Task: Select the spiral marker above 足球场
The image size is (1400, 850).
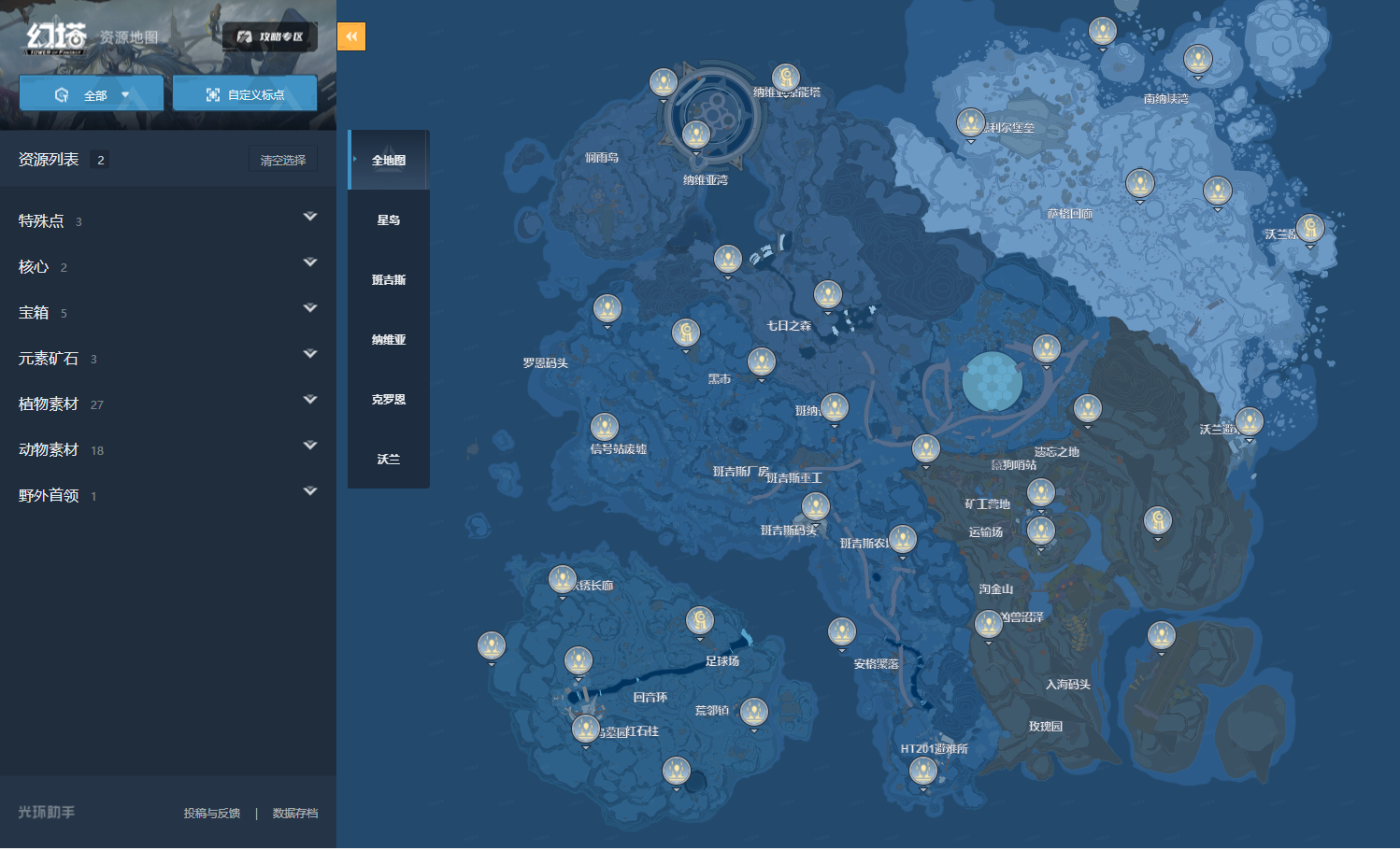Action: pos(700,622)
